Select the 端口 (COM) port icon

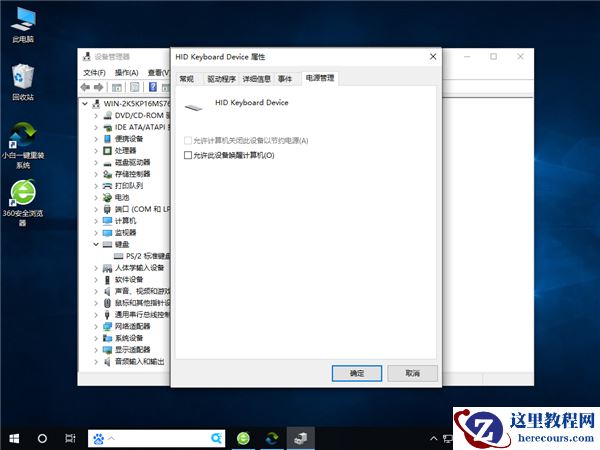108,209
